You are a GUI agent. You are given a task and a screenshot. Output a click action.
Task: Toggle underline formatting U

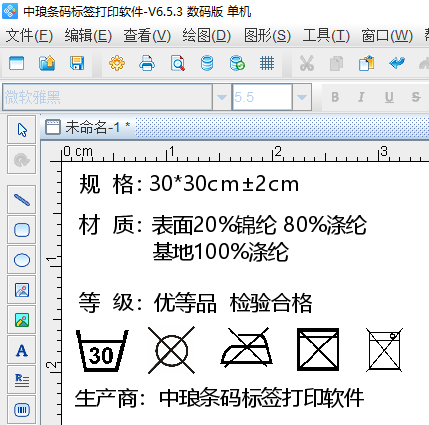(389, 97)
